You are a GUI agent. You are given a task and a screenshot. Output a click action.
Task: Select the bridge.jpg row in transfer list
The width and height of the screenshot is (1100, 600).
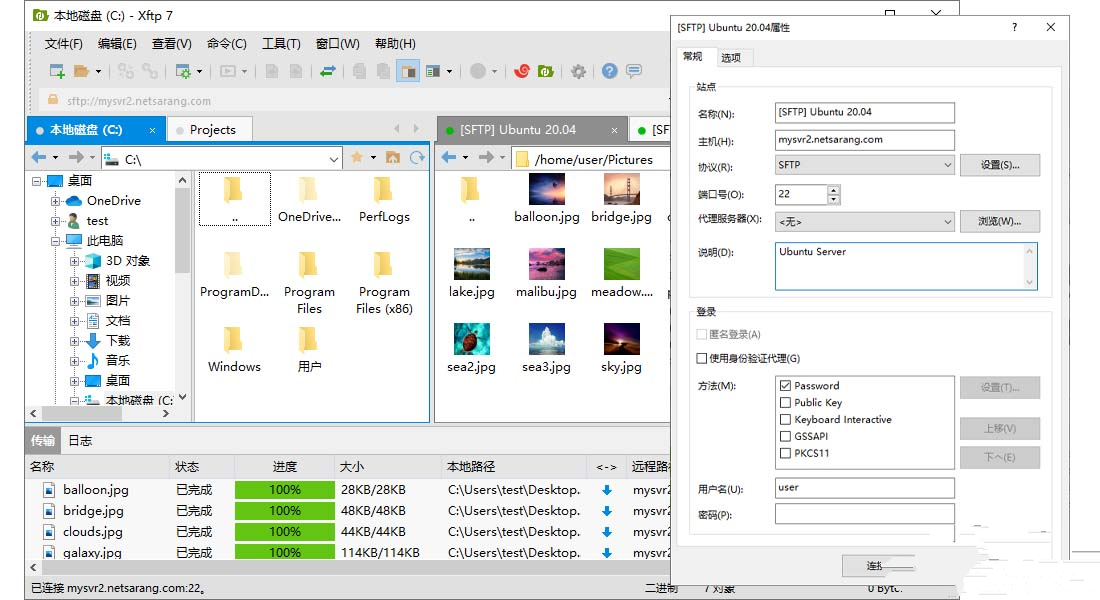click(348, 511)
